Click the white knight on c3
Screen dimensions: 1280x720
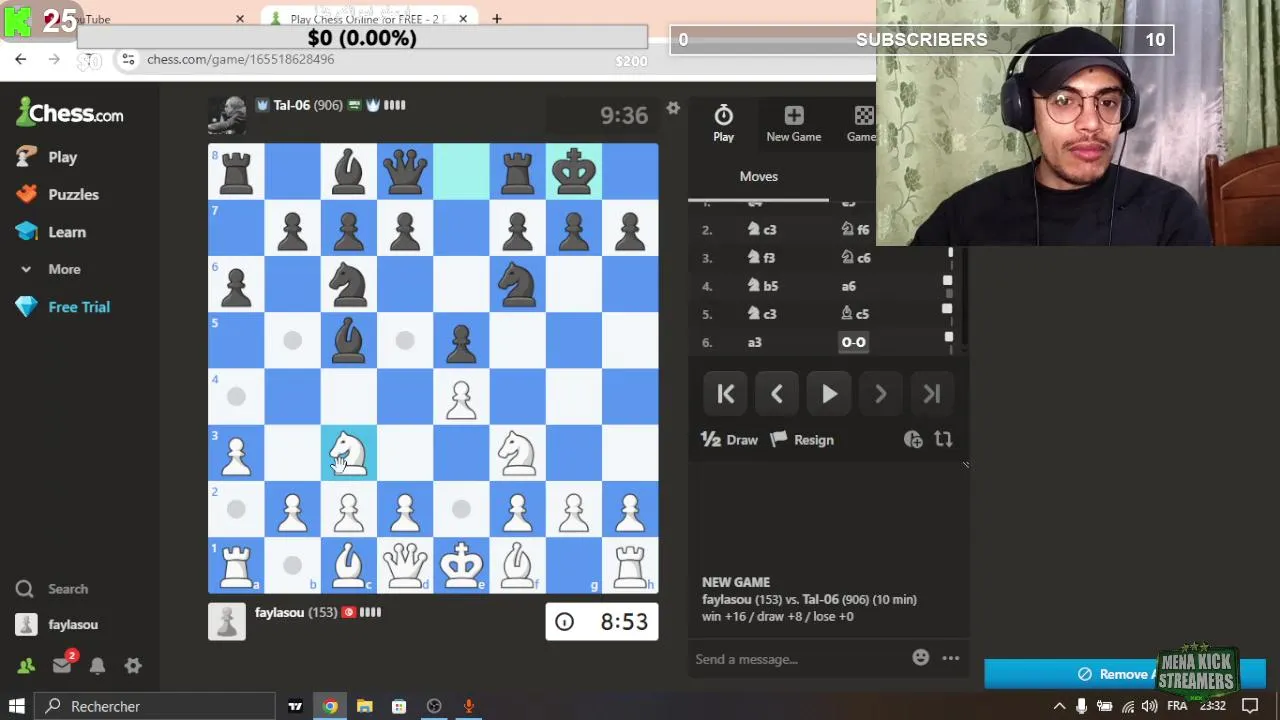[349, 453]
